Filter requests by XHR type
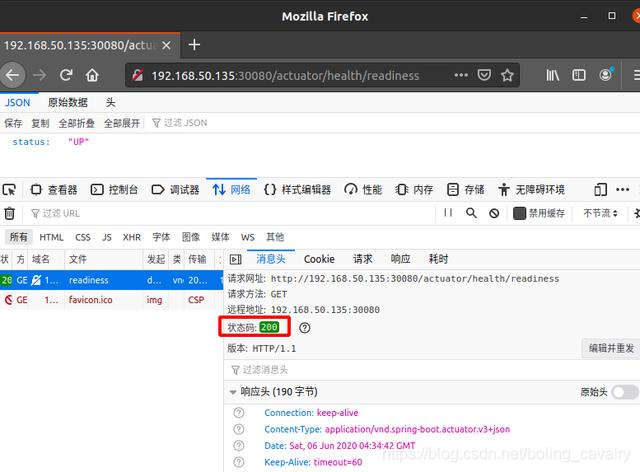Screen dimensions: 640x472 pyautogui.click(x=132, y=237)
